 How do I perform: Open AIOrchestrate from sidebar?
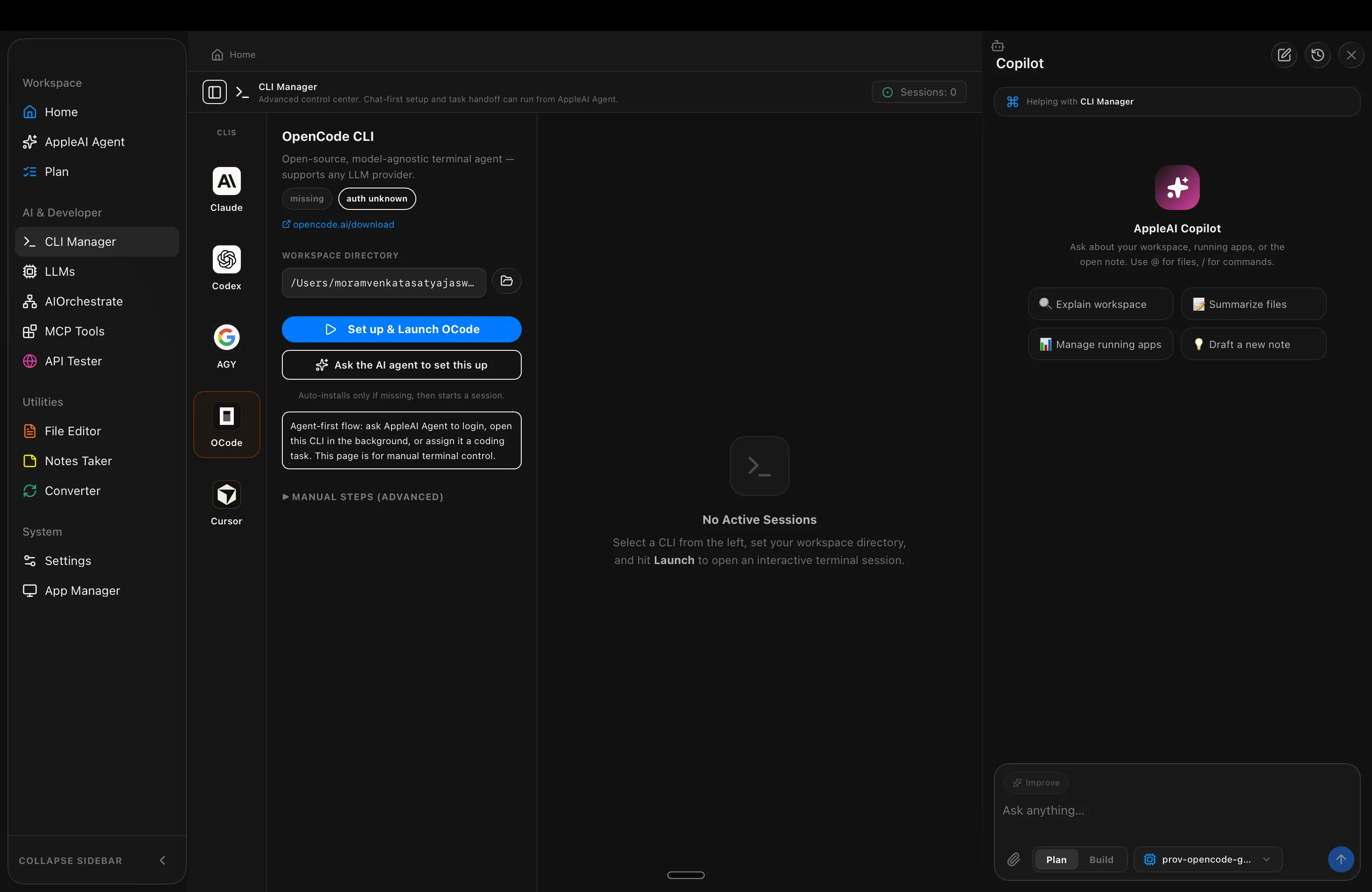[97, 301]
